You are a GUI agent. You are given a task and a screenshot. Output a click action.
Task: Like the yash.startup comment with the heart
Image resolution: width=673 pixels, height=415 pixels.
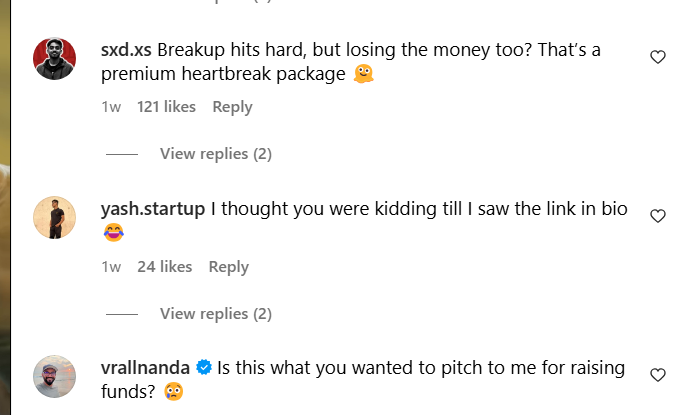[x=657, y=216]
